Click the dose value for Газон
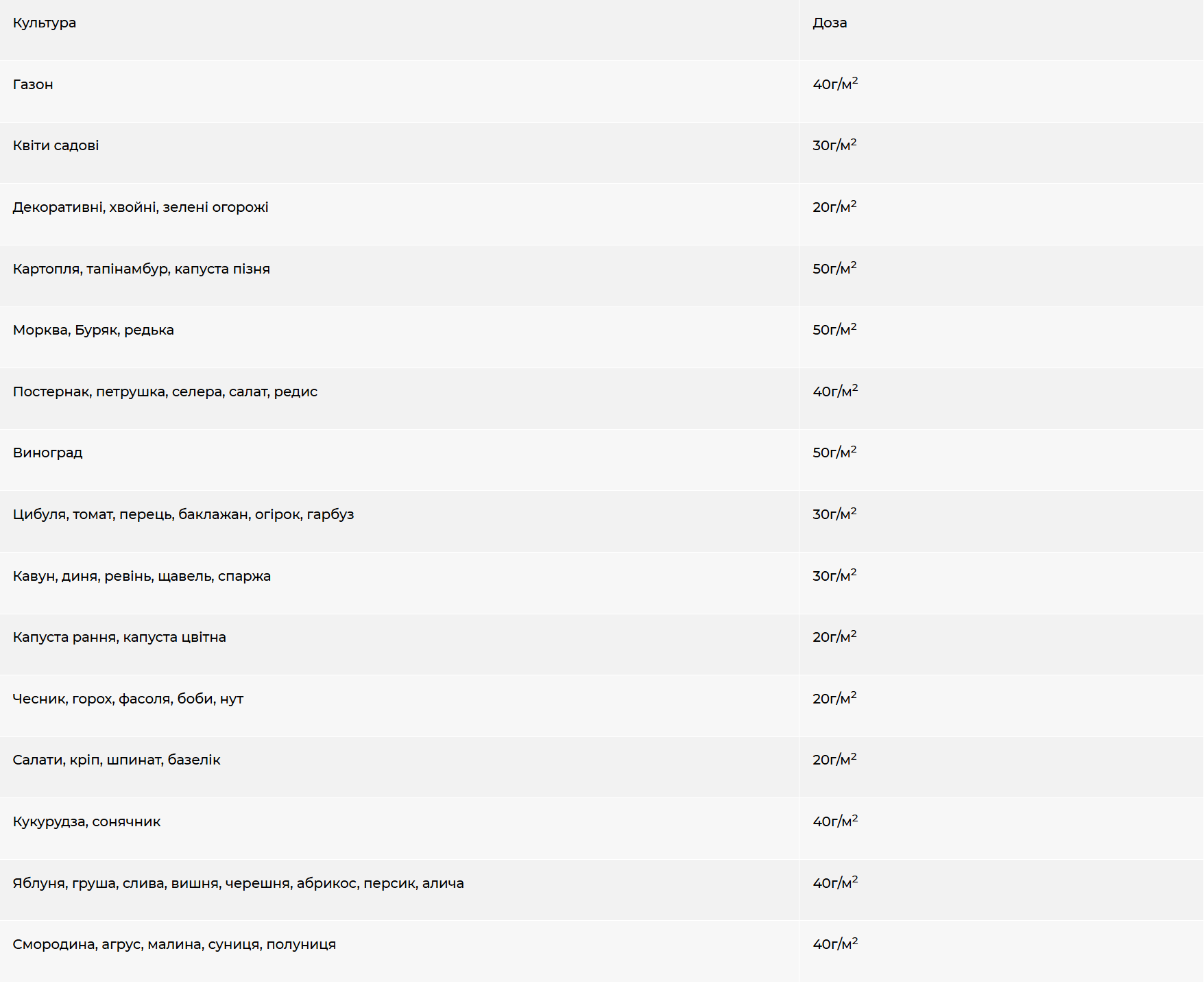The image size is (1204, 986). click(835, 85)
